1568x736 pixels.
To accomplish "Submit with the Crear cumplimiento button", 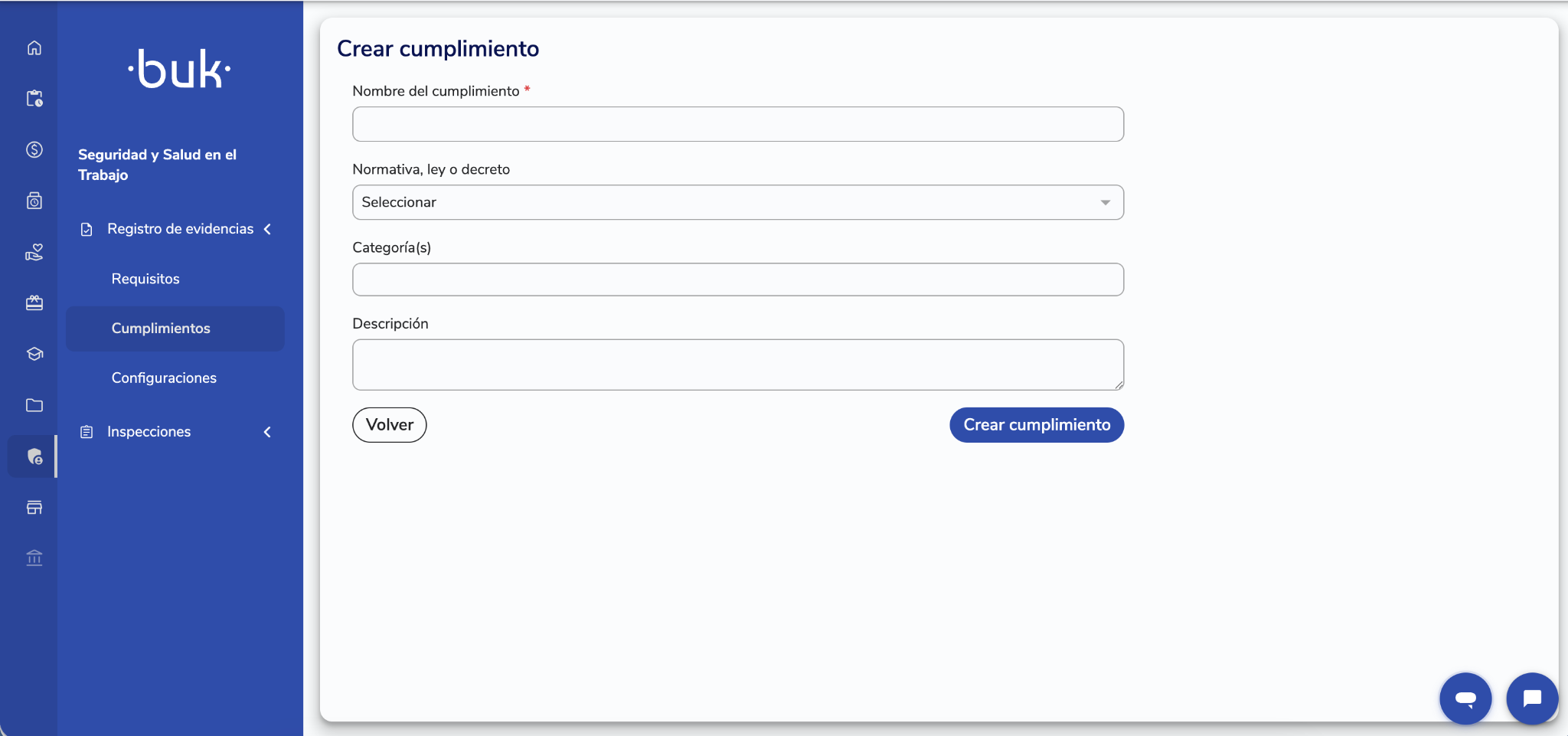I will tap(1037, 425).
